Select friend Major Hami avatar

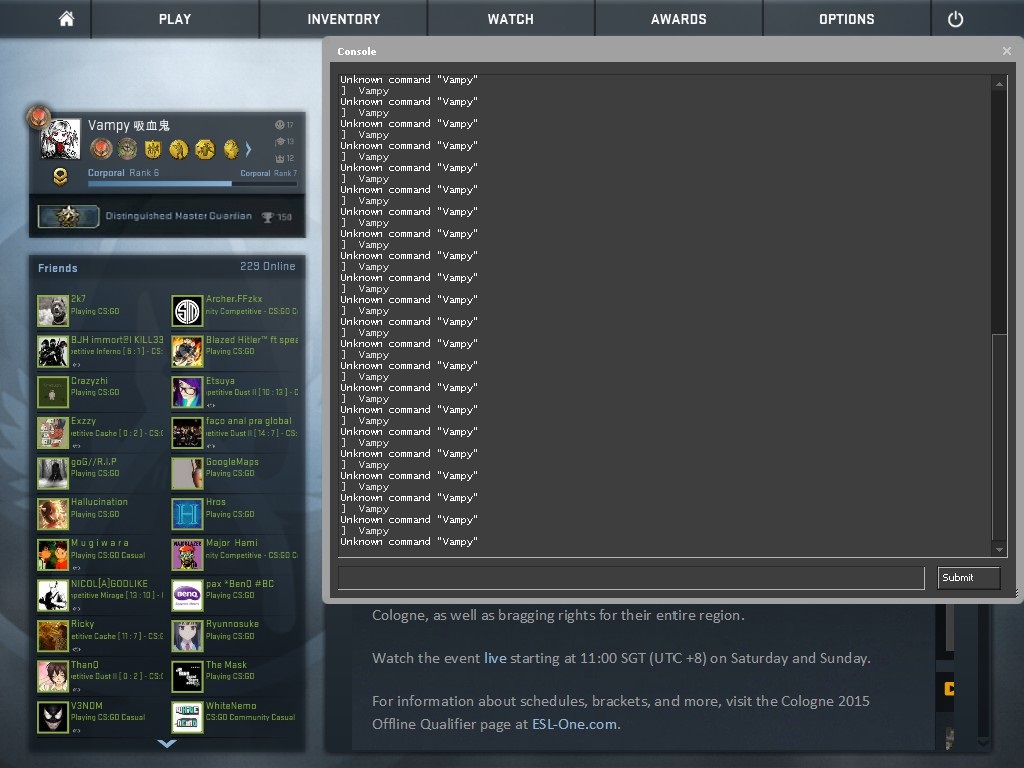tap(187, 554)
